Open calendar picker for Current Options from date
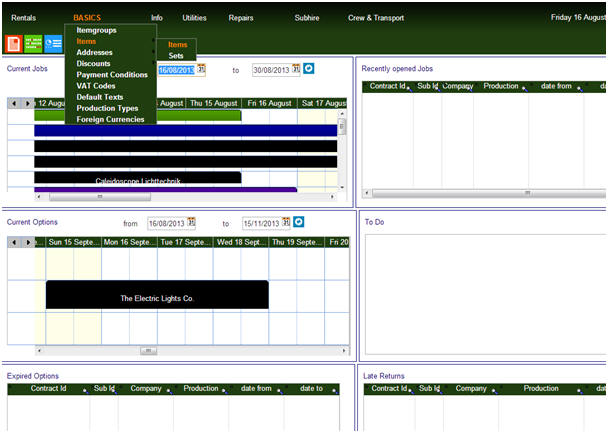The width and height of the screenshot is (608, 433). tap(192, 222)
